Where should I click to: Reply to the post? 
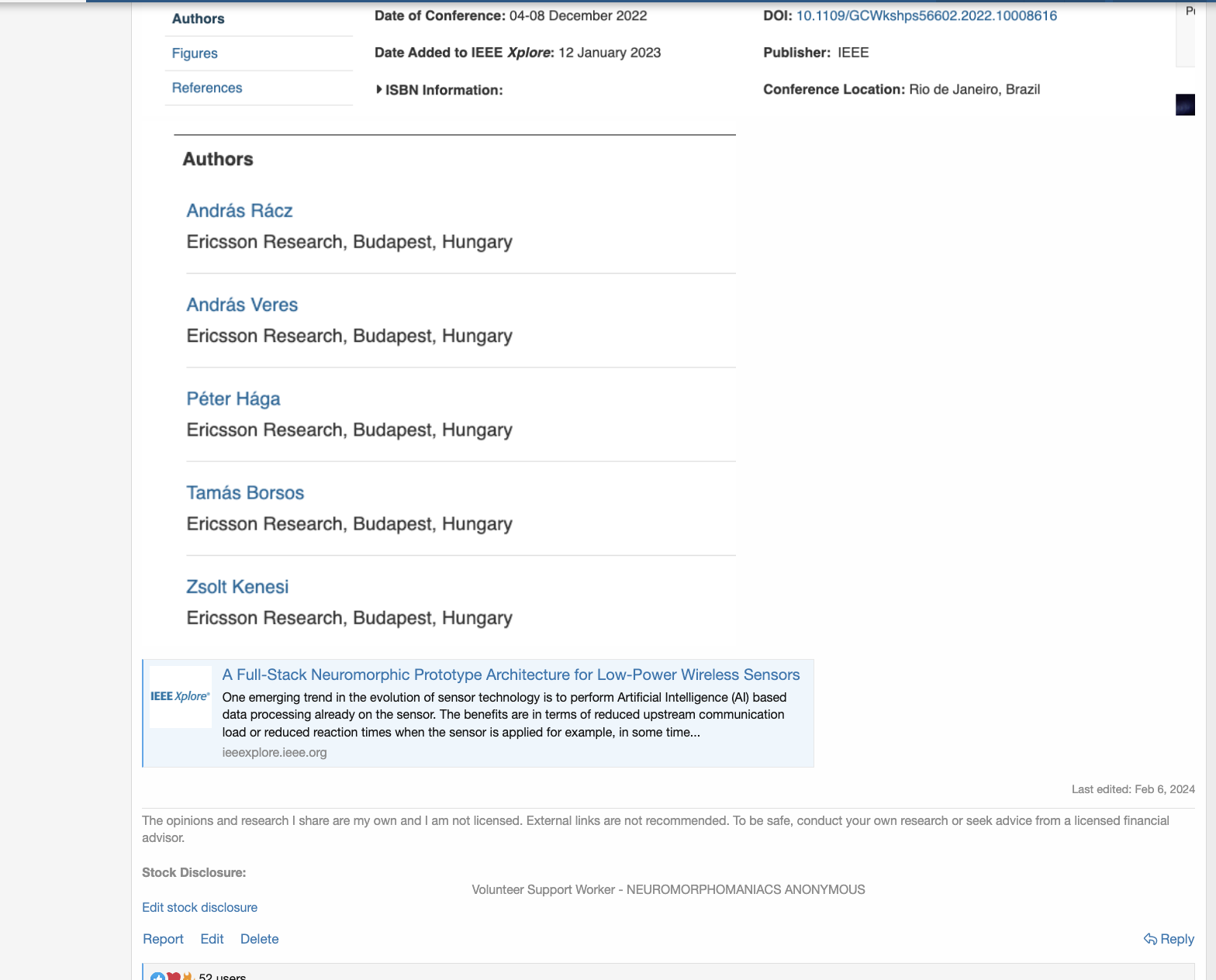[x=1169, y=939]
